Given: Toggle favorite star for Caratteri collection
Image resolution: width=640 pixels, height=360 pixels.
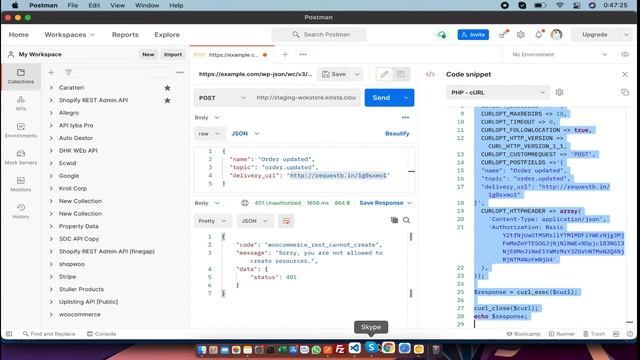Looking at the screenshot, I should click(167, 88).
